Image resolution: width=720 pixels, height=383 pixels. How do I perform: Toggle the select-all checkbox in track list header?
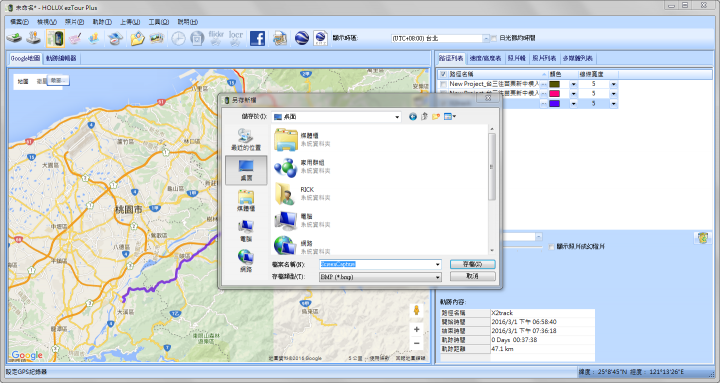pos(443,74)
